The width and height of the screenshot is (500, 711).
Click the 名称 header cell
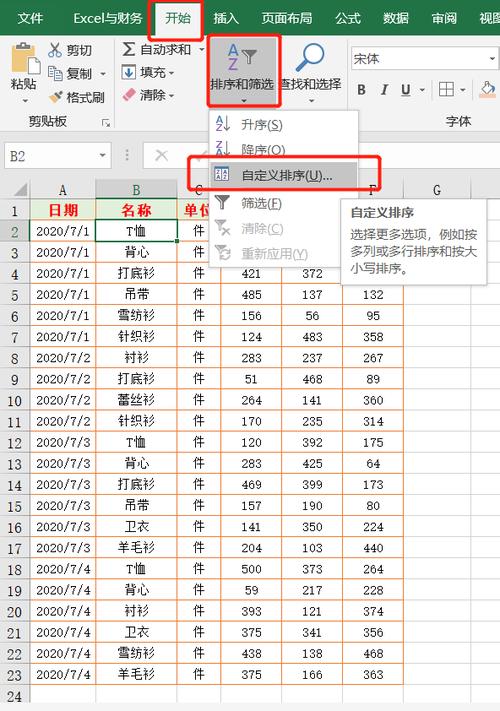(x=136, y=209)
